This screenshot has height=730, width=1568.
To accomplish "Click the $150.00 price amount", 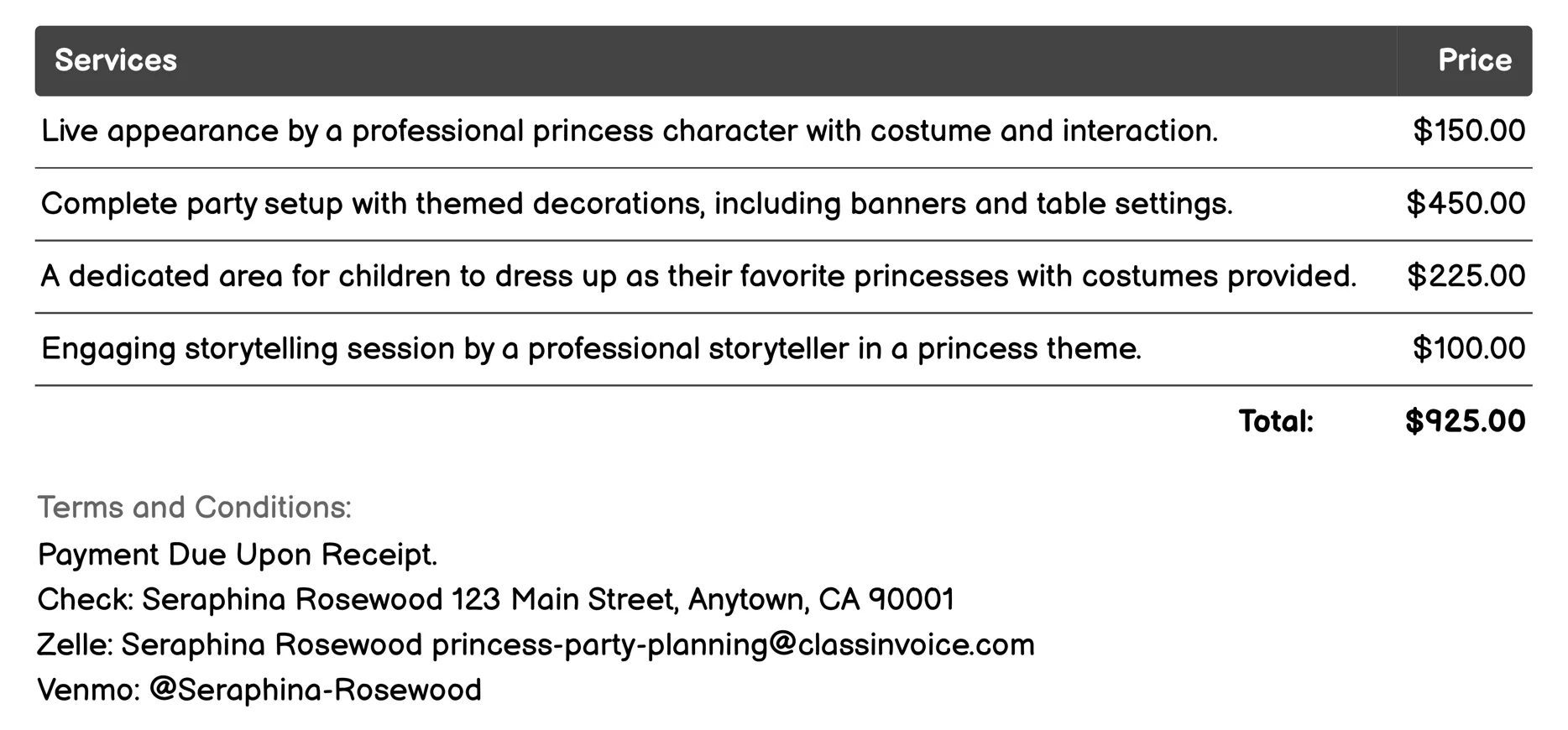I will (1468, 131).
